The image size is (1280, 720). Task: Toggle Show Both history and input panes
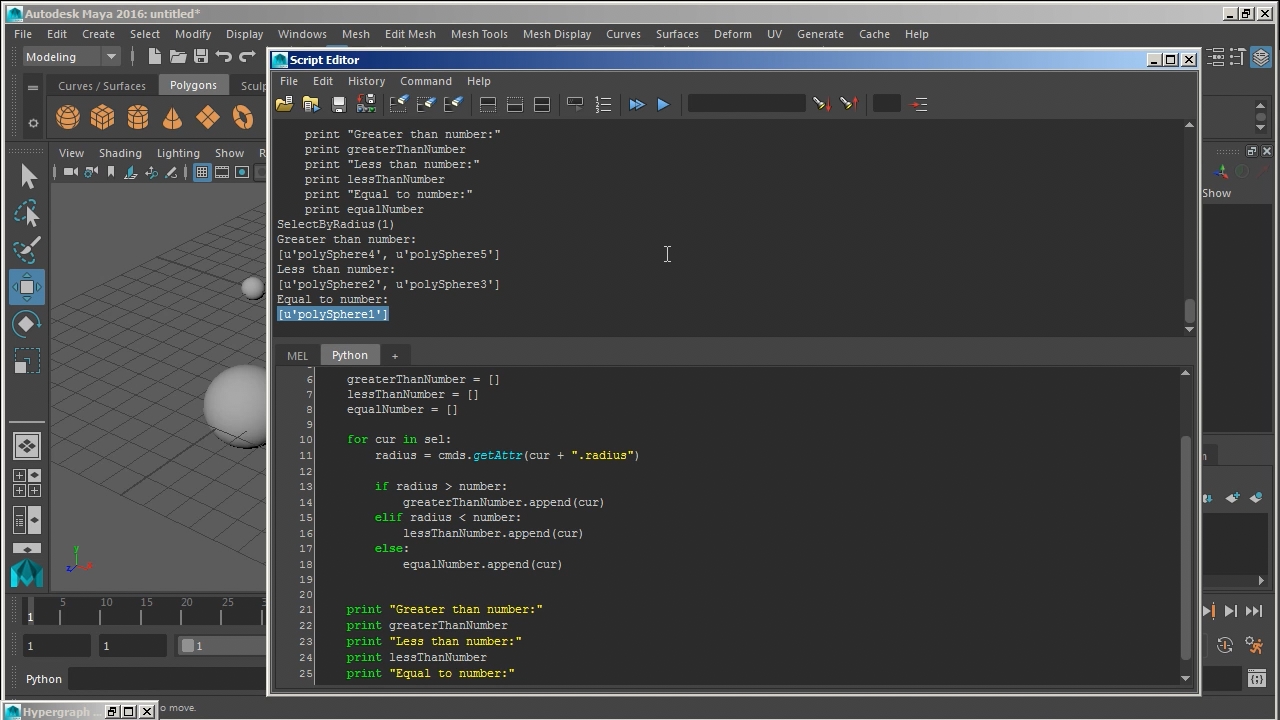click(541, 104)
